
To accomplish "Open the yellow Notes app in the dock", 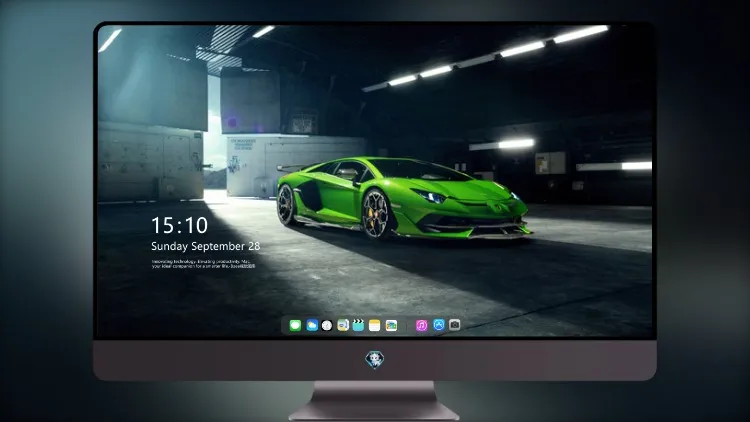I will tap(375, 325).
